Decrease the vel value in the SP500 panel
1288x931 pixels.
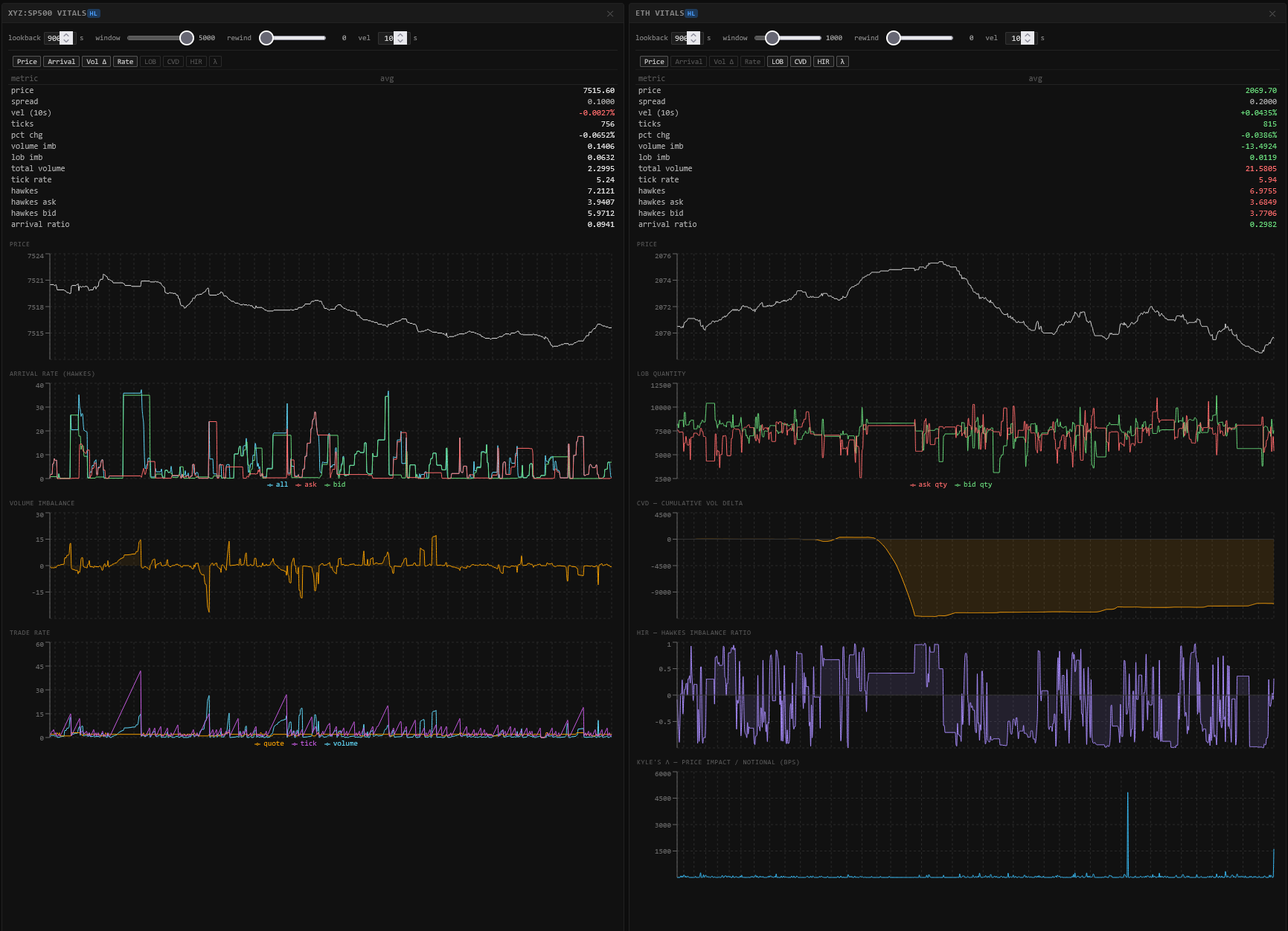click(400, 41)
